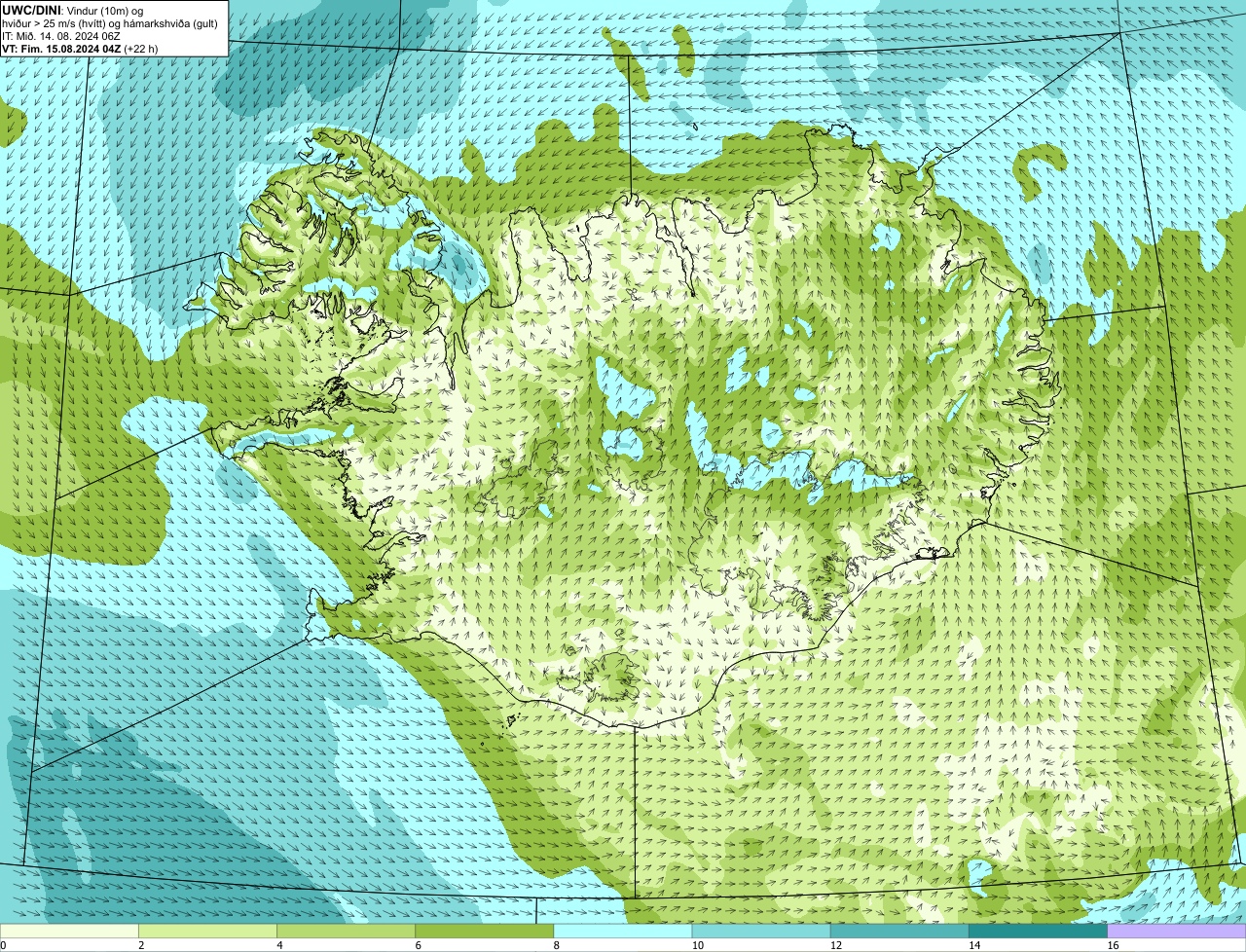
Task: Click the legend scale label '6'
Action: pos(419,945)
